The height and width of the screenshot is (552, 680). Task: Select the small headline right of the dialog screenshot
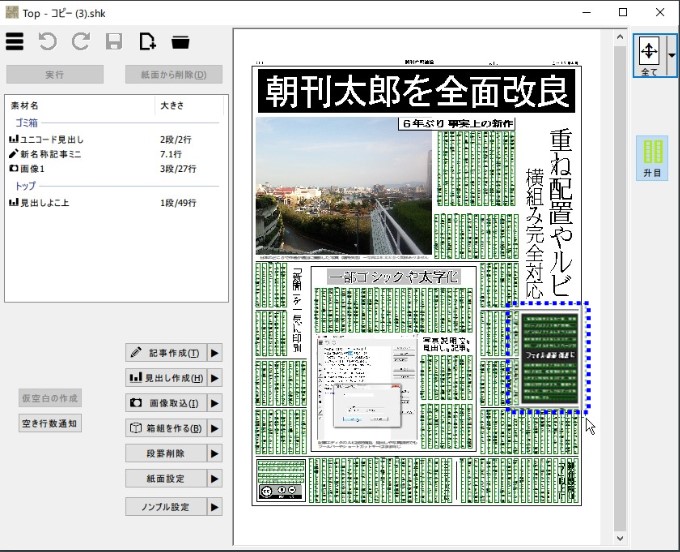447,344
